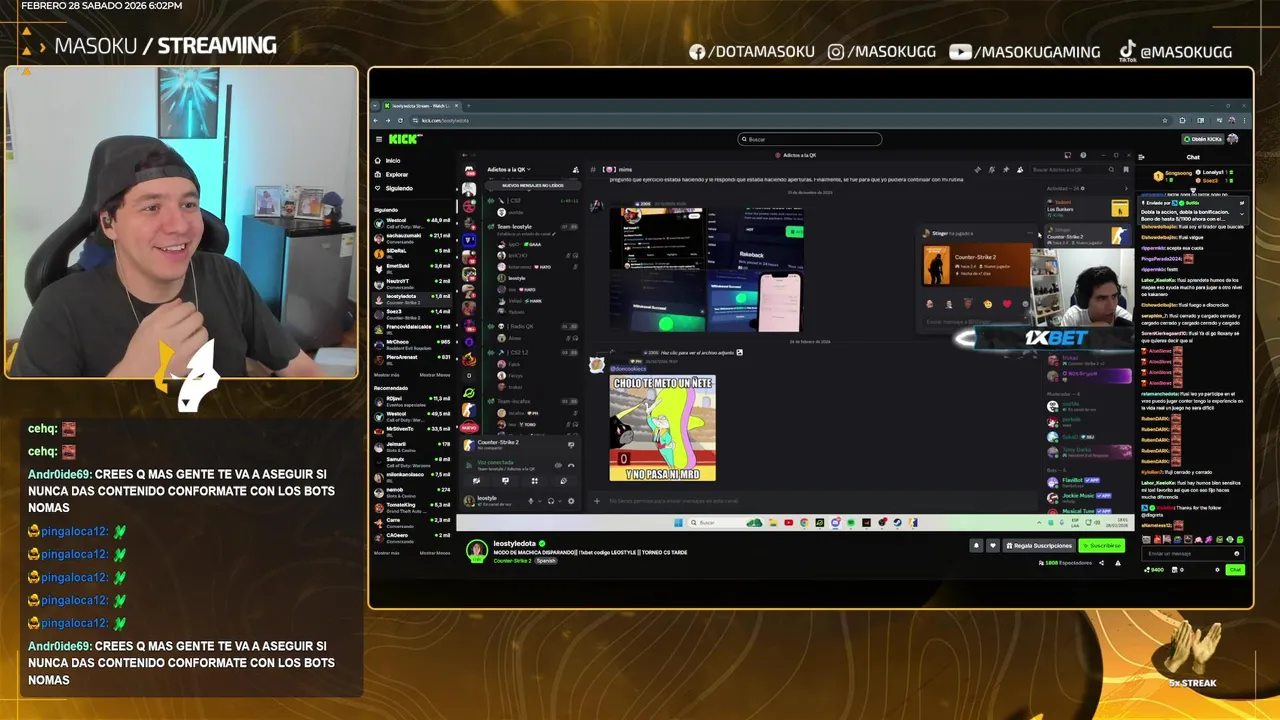Focus the Kick Buscar search field
The width and height of the screenshot is (1280, 720).
(810, 139)
